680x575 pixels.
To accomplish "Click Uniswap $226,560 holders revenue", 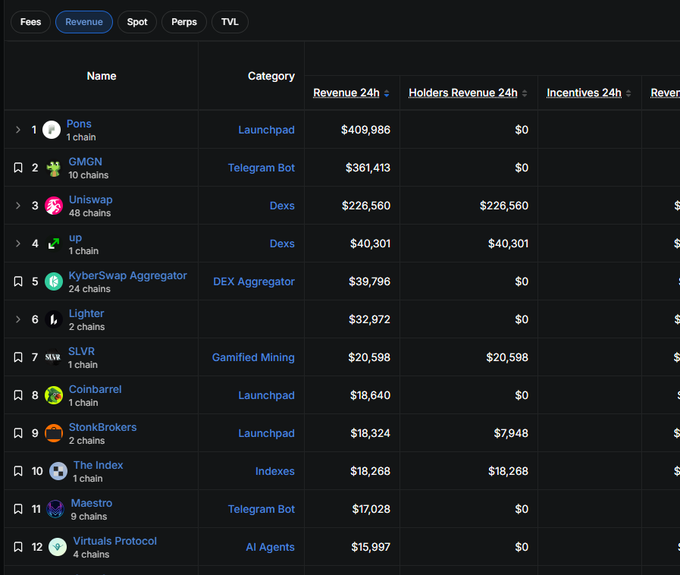I will (x=504, y=206).
